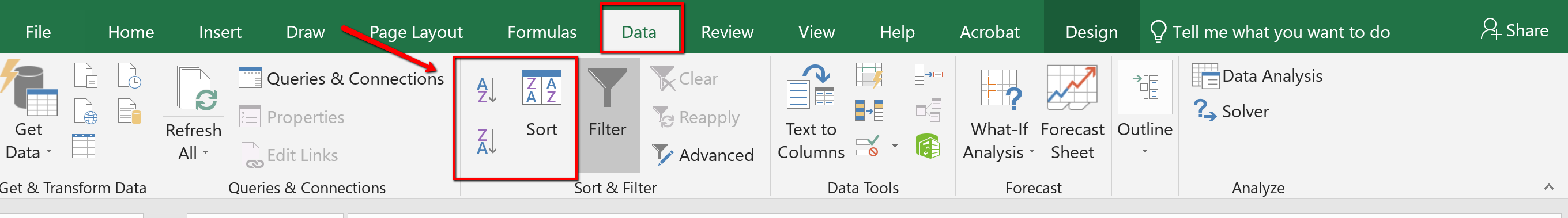Switch to the View tab
Screen dimensions: 1568x218
pos(816,32)
